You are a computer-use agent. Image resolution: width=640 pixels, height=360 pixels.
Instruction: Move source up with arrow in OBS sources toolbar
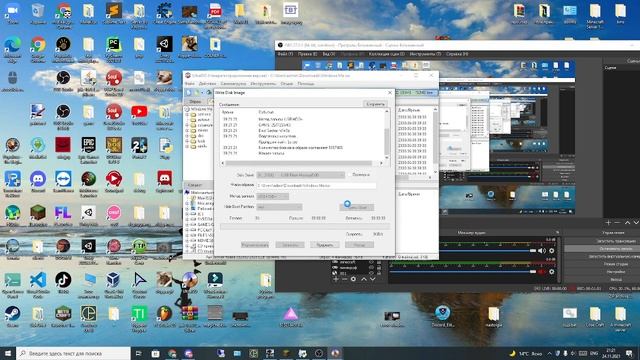[364, 279]
